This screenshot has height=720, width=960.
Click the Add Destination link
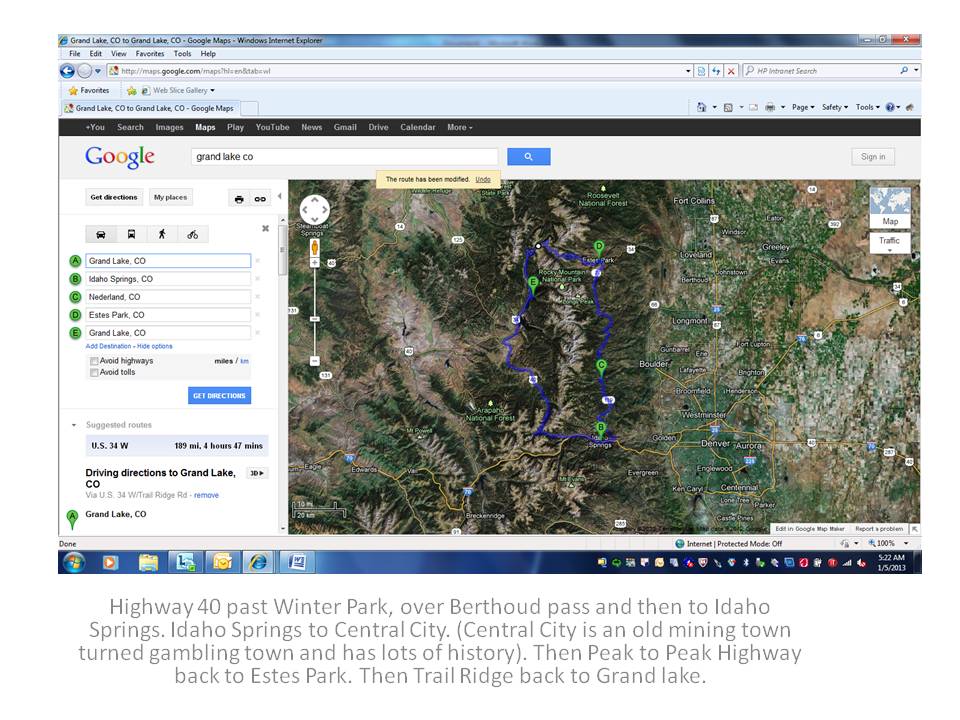point(108,347)
